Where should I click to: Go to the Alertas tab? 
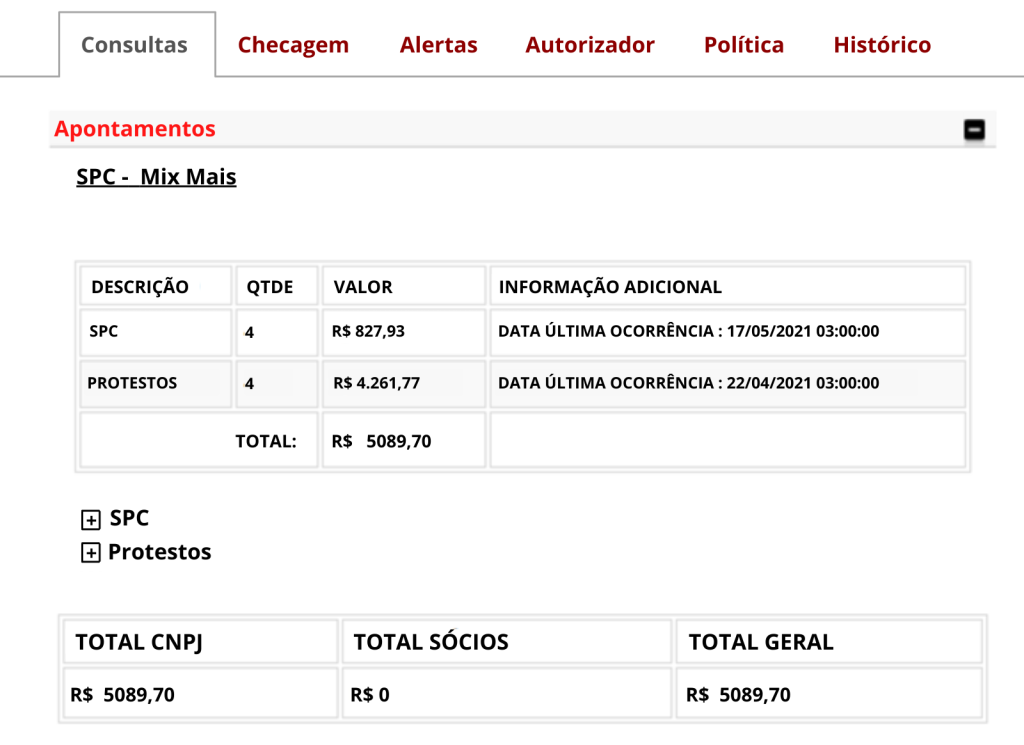(438, 45)
